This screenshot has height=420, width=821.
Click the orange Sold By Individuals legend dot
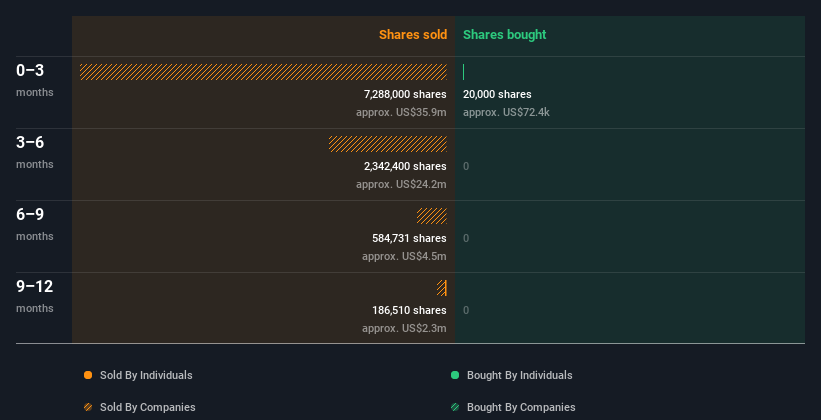(x=88, y=375)
